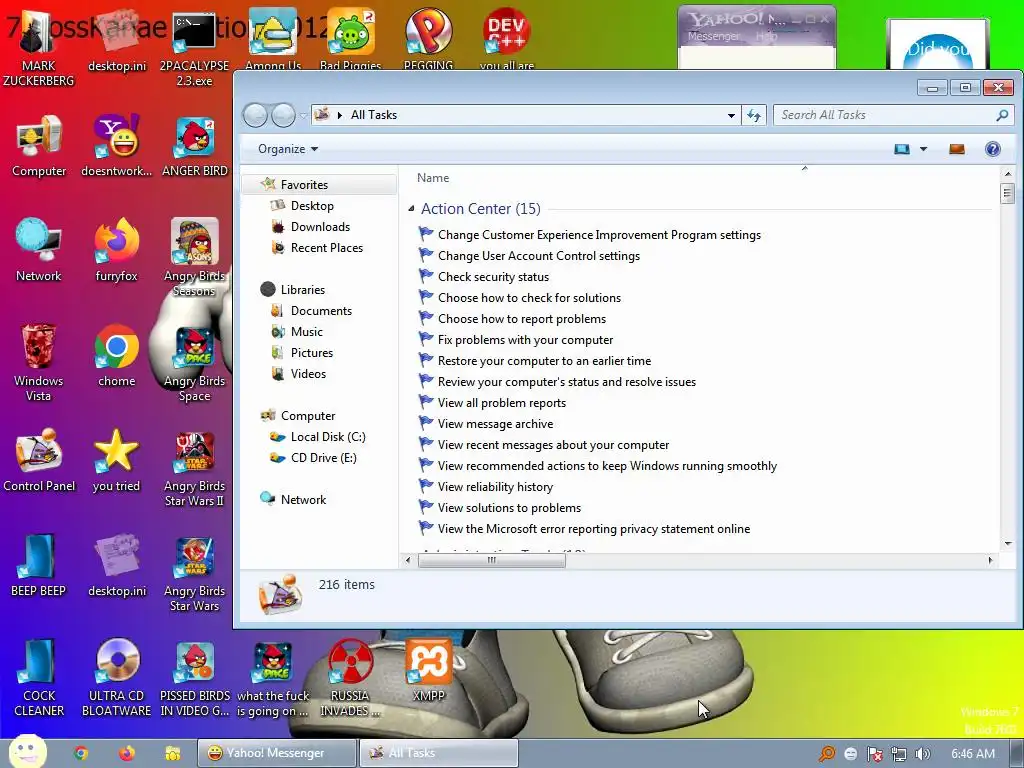The width and height of the screenshot is (1024, 768).
Task: Open the MARK ZUCKERBERG desktop icon
Action: coord(39,47)
